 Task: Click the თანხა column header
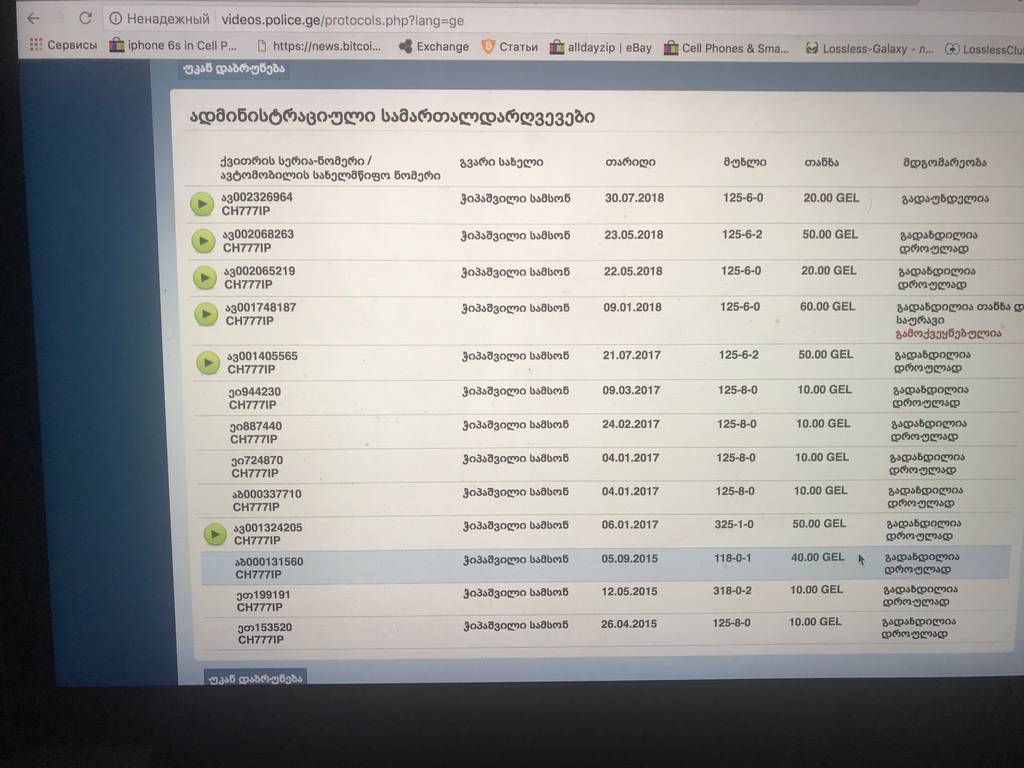[822, 162]
